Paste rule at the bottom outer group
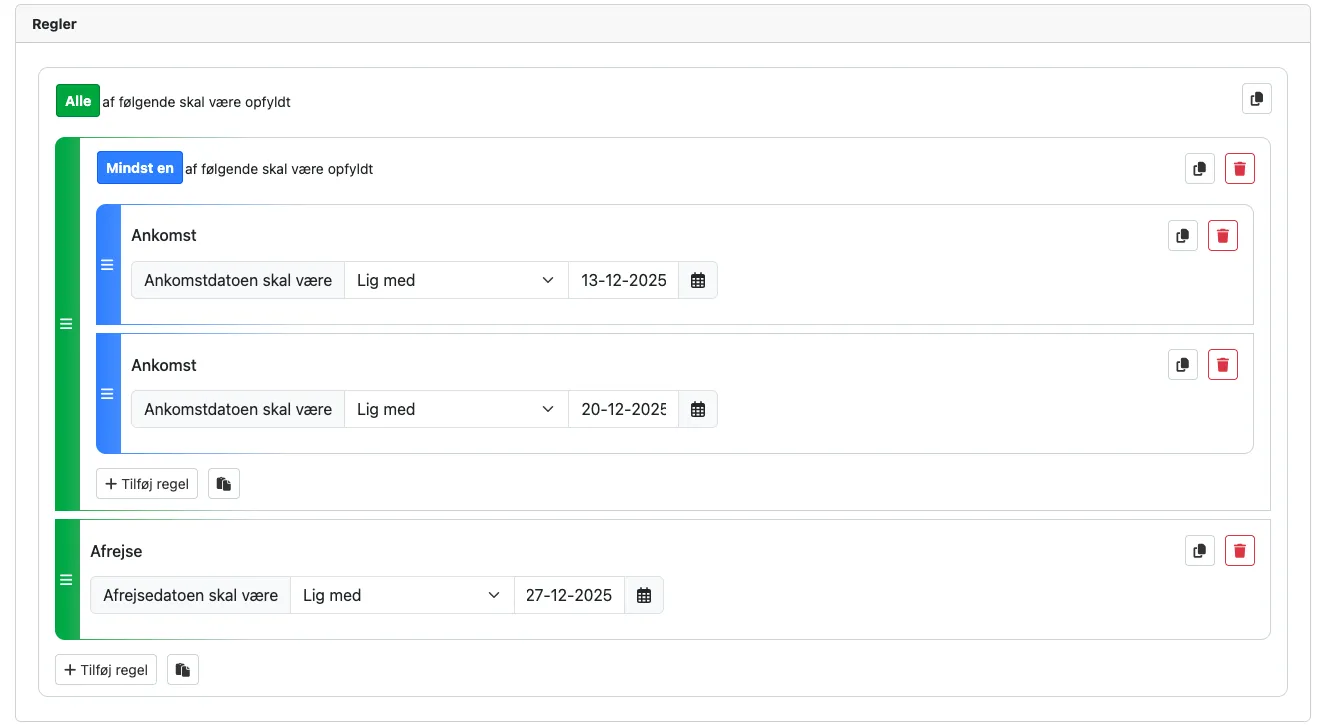The image size is (1322, 725). tap(182, 670)
